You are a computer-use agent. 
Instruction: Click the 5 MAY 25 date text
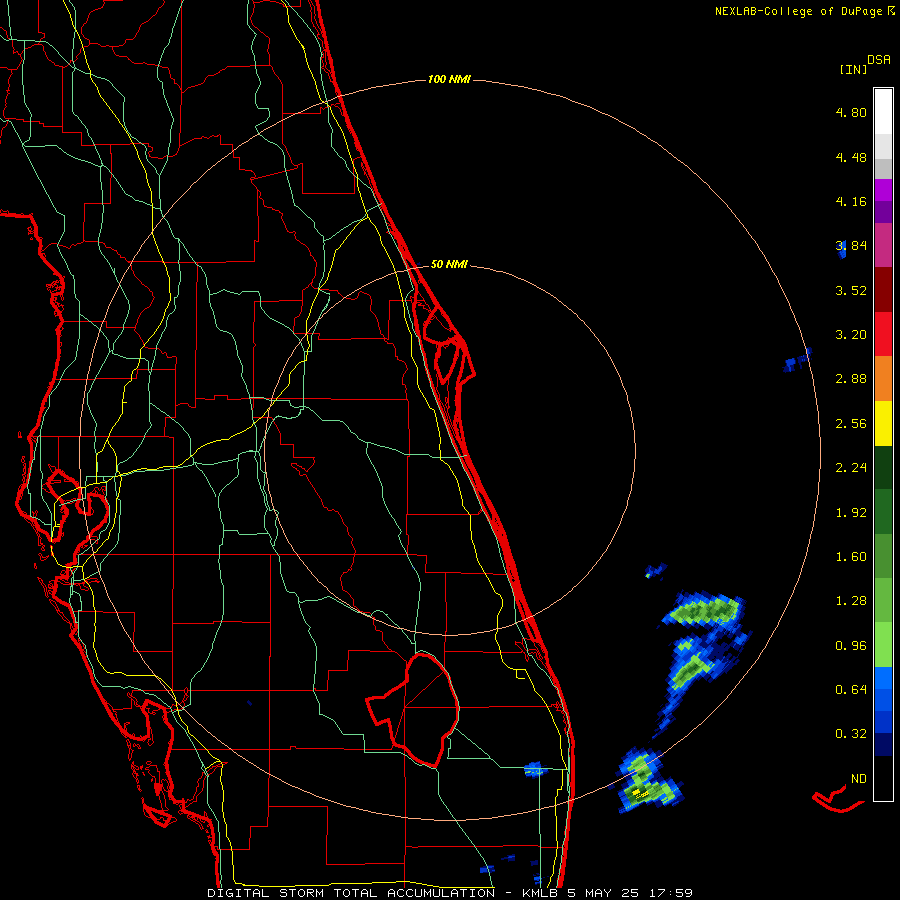603,893
